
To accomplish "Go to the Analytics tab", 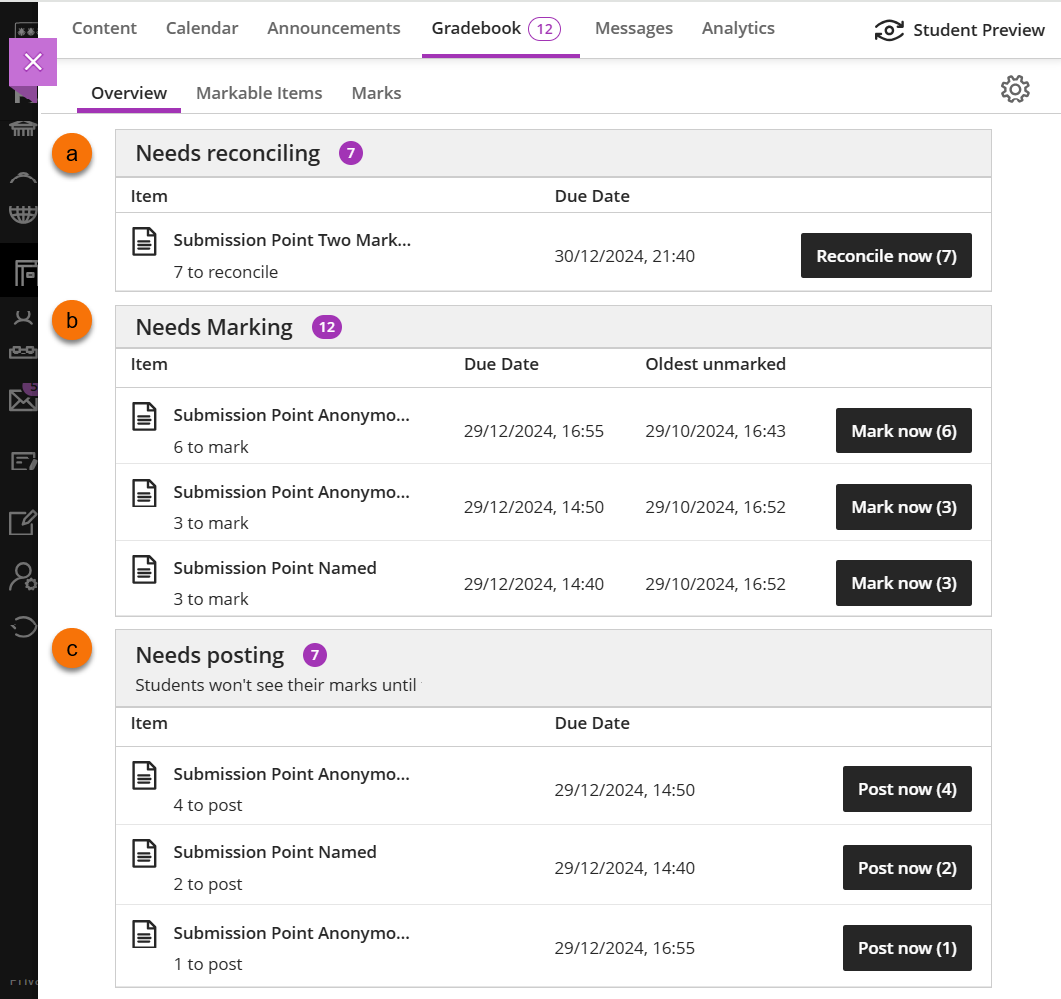I will tap(738, 28).
